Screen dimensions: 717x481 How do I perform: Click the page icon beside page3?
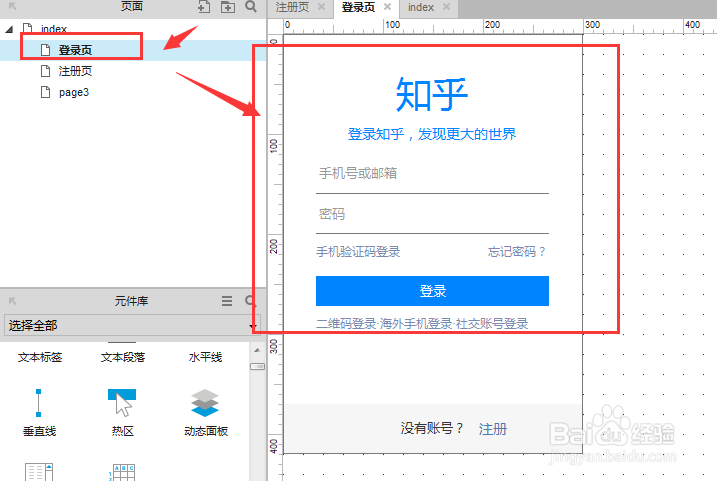click(x=45, y=92)
